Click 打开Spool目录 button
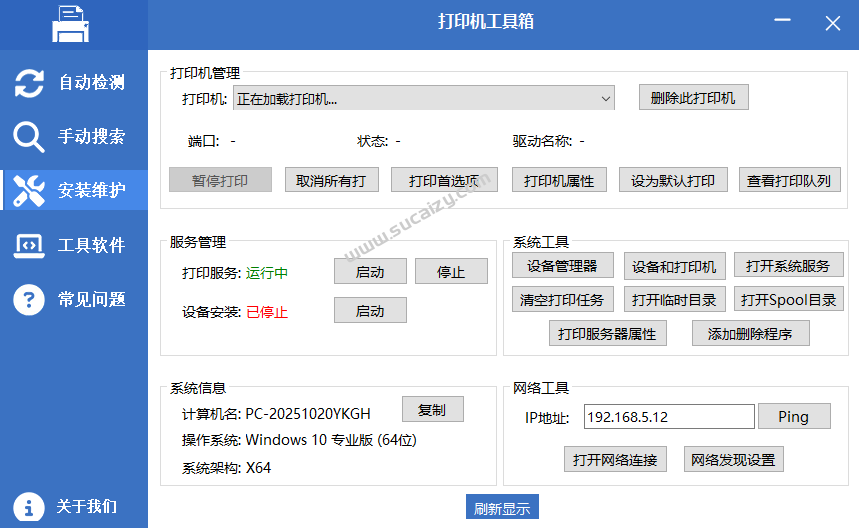Viewport: 859px width, 528px height. [788, 299]
